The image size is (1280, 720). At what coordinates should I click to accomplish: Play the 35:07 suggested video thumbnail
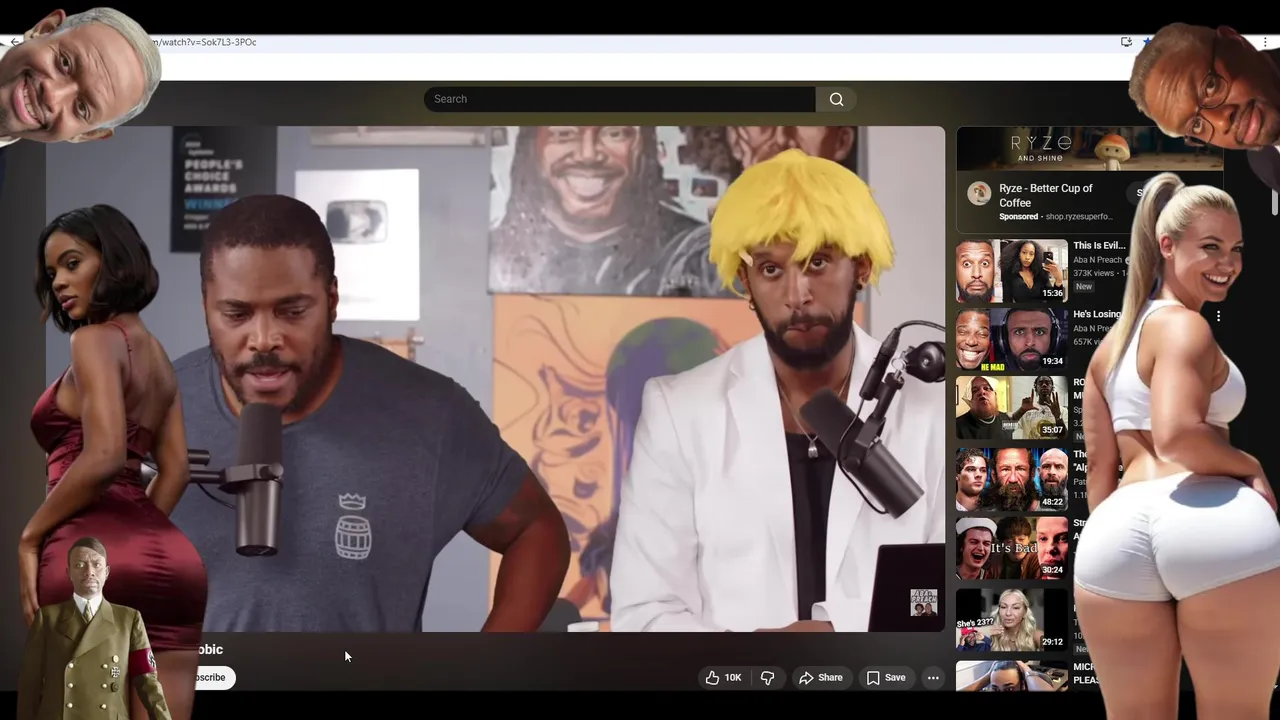pyautogui.click(x=1011, y=408)
